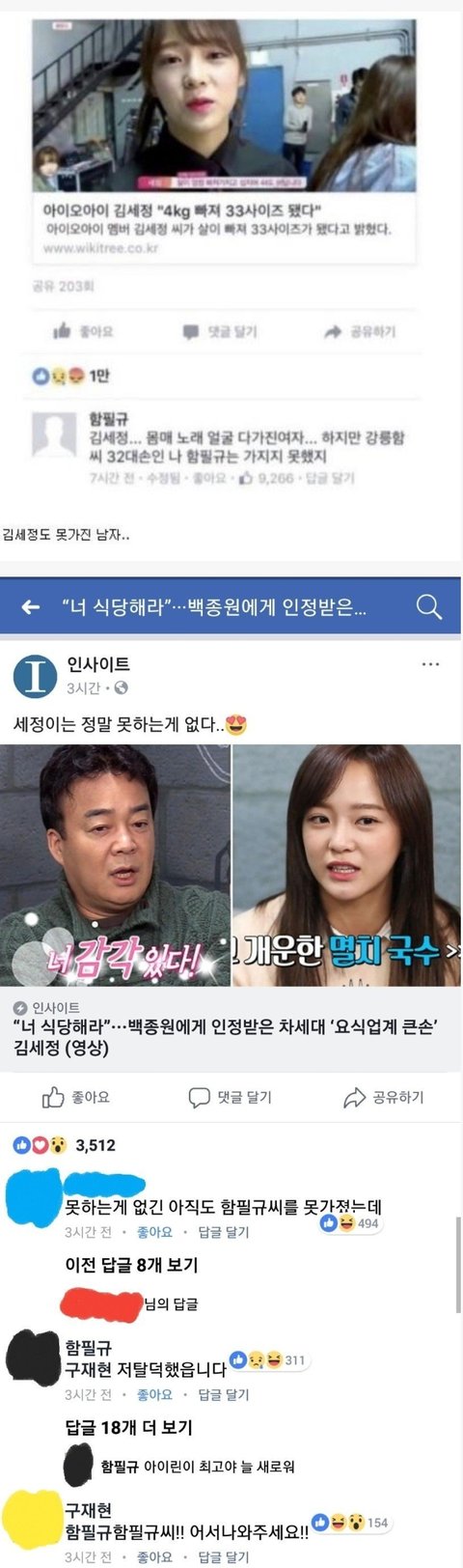View the 3,512 reactions list
Viewport: 463px width, 1568px height.
point(65,1145)
